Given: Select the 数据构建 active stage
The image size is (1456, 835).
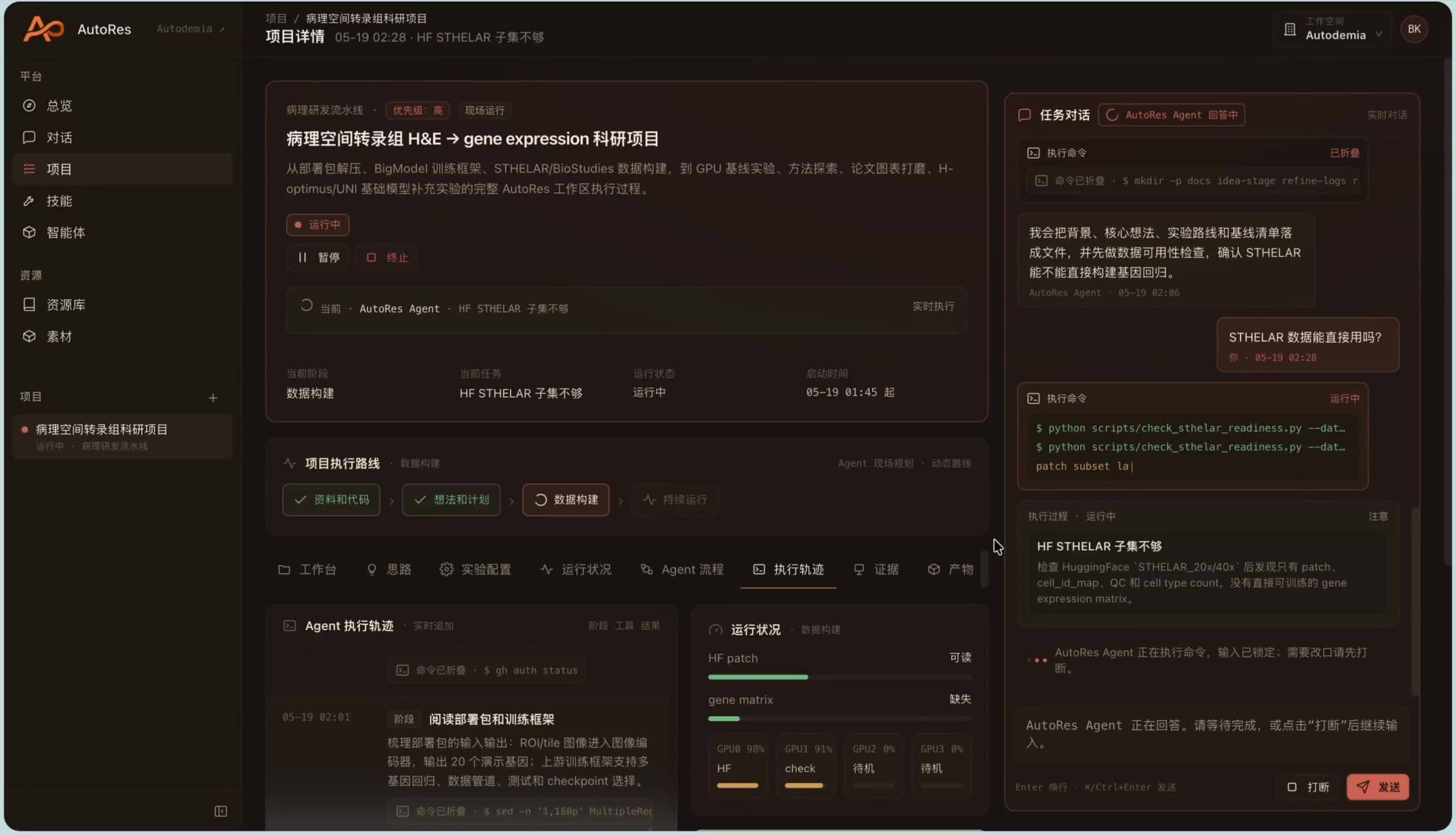Looking at the screenshot, I should click(x=566, y=500).
